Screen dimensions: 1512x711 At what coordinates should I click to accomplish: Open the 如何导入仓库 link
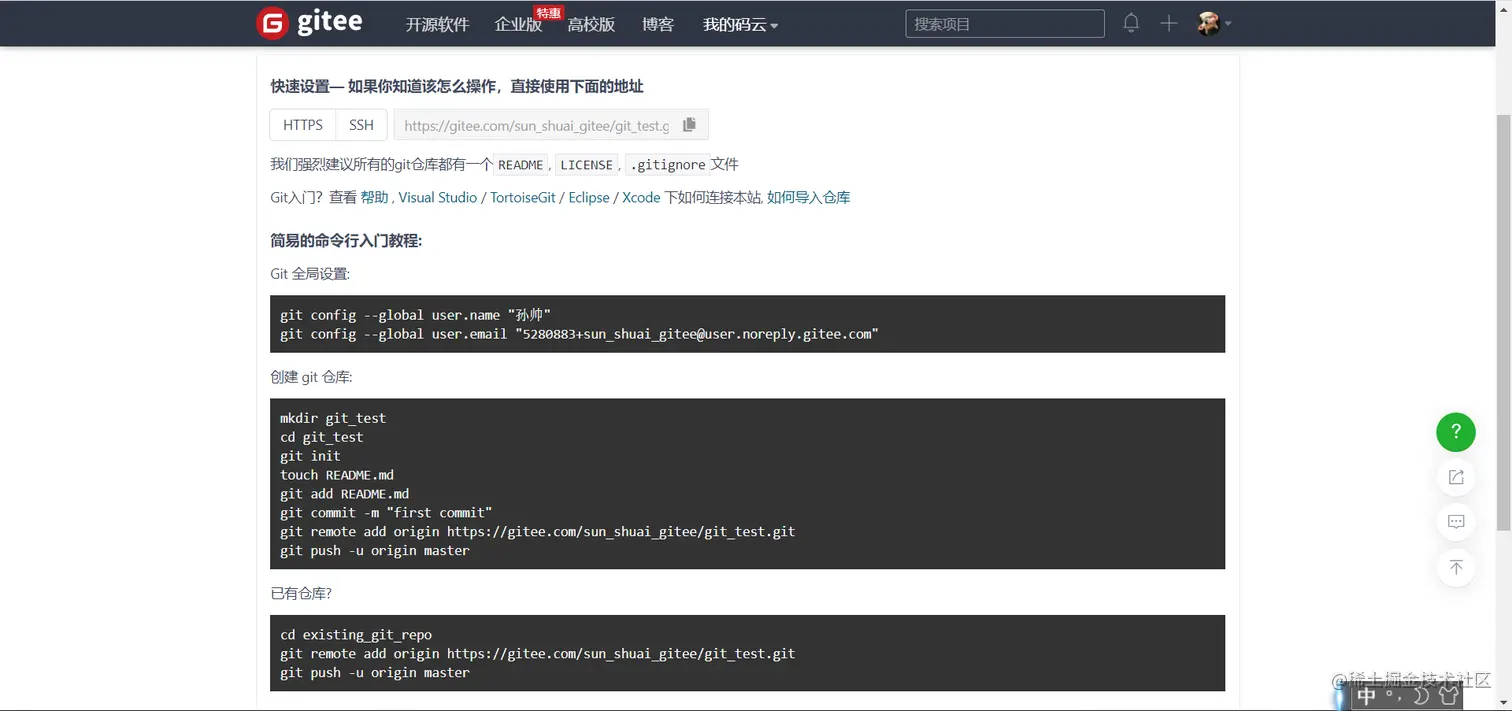click(809, 197)
